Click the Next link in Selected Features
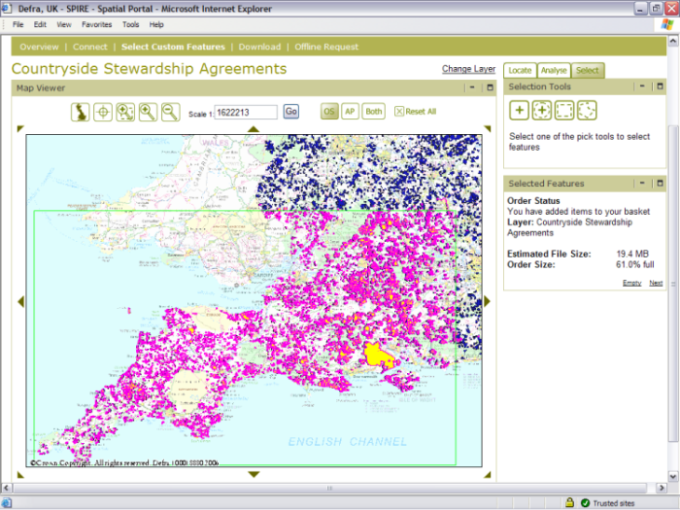 click(x=656, y=283)
